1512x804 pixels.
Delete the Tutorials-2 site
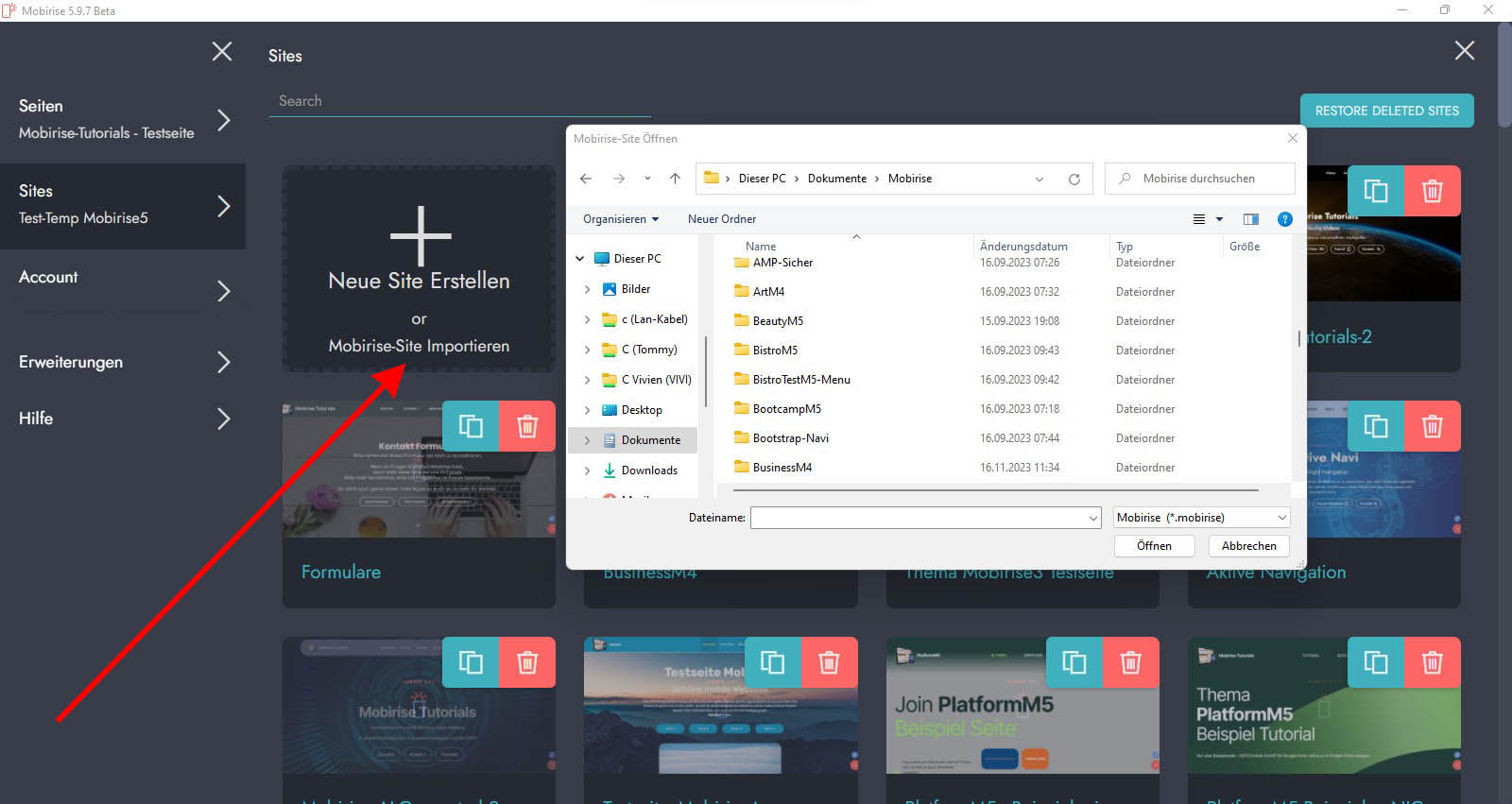(x=1433, y=191)
